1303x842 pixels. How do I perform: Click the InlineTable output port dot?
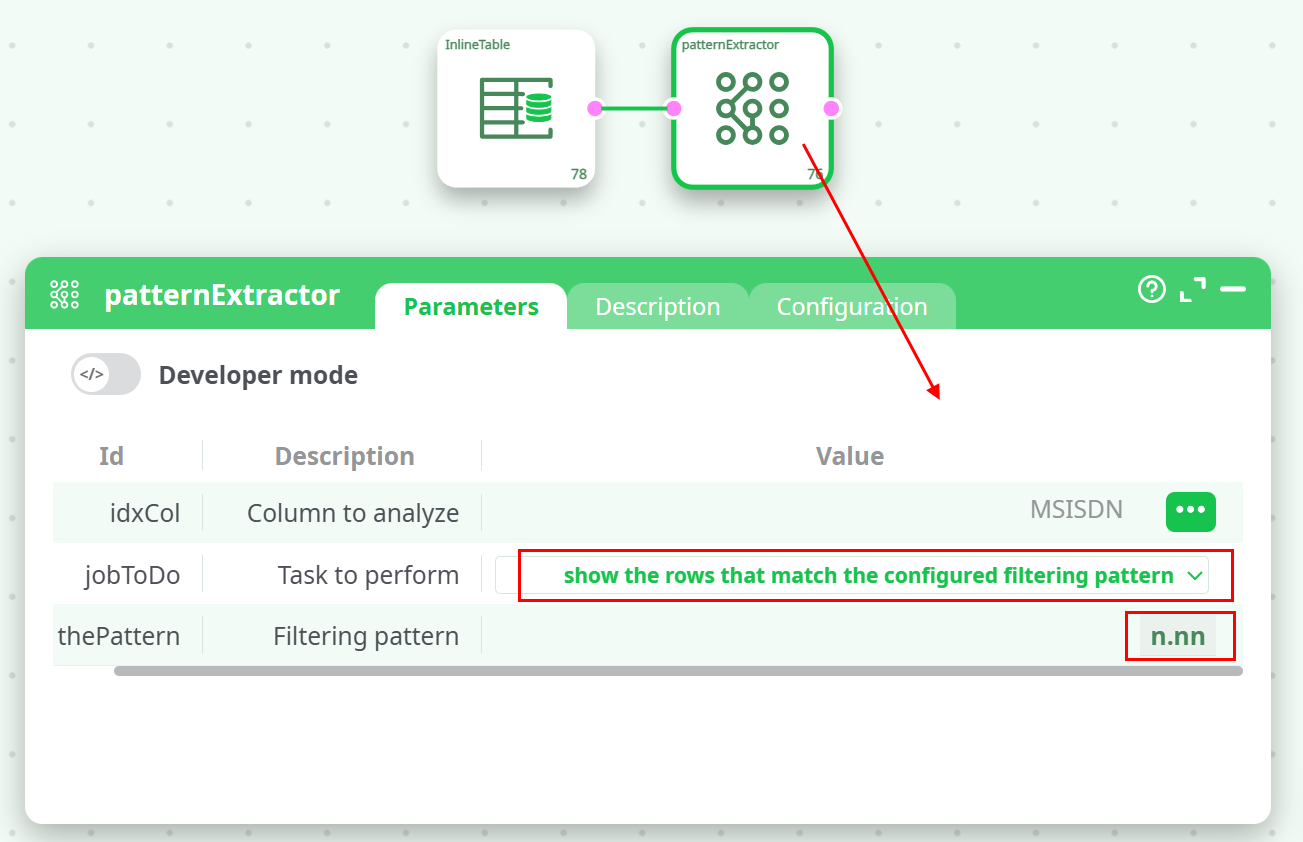(595, 108)
